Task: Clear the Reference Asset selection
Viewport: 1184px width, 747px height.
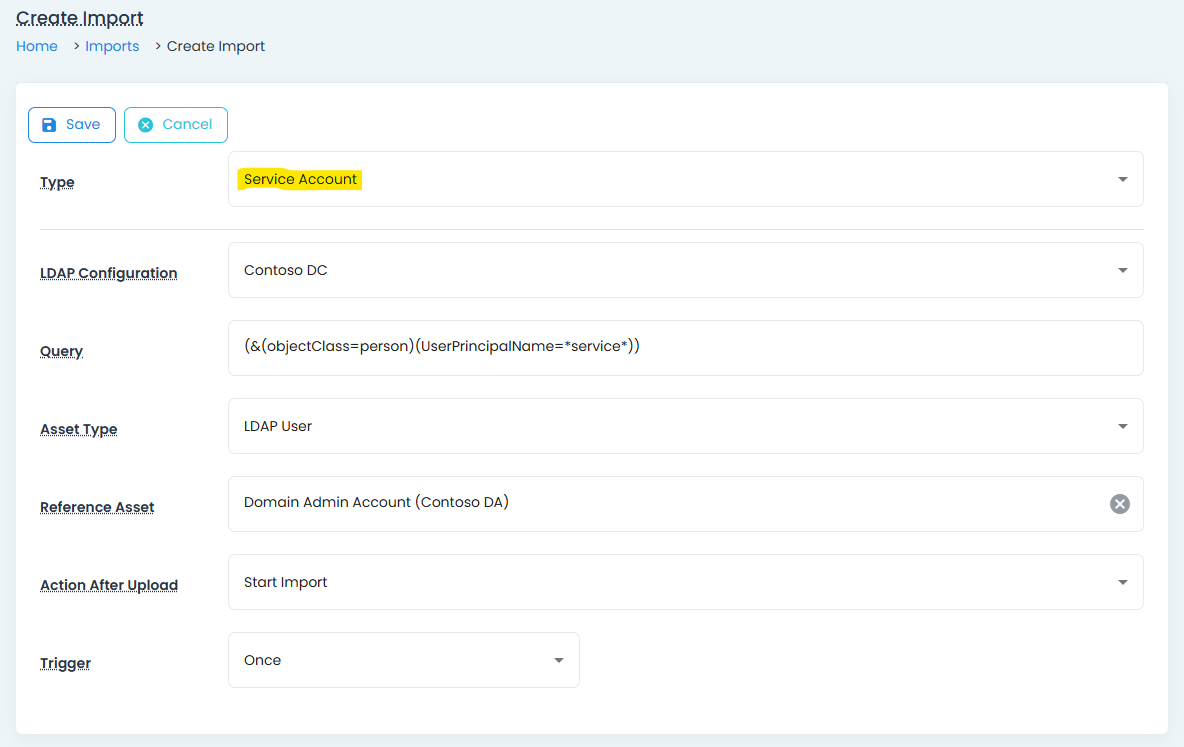Action: [x=1119, y=504]
